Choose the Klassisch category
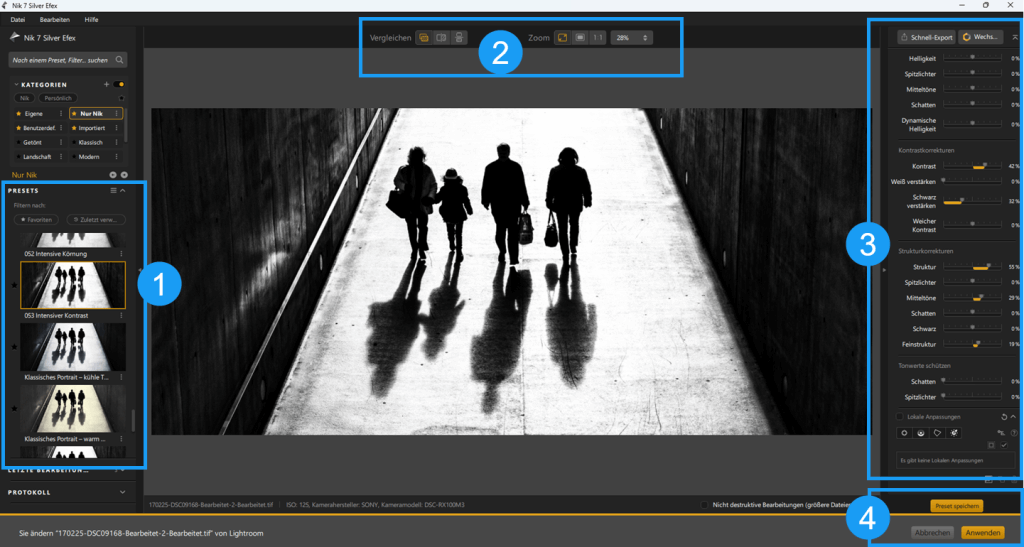This screenshot has height=547, width=1024. click(95, 142)
